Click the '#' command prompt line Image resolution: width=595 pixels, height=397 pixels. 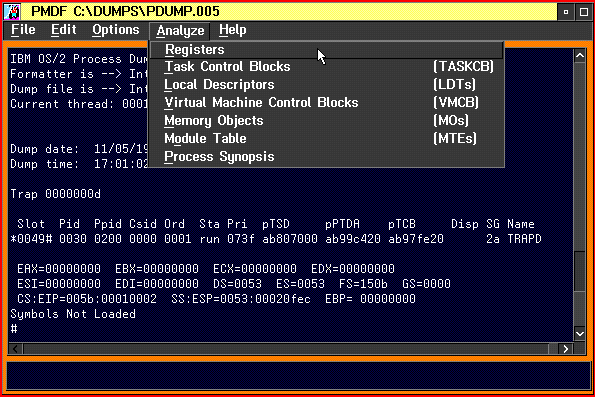click(x=14, y=329)
